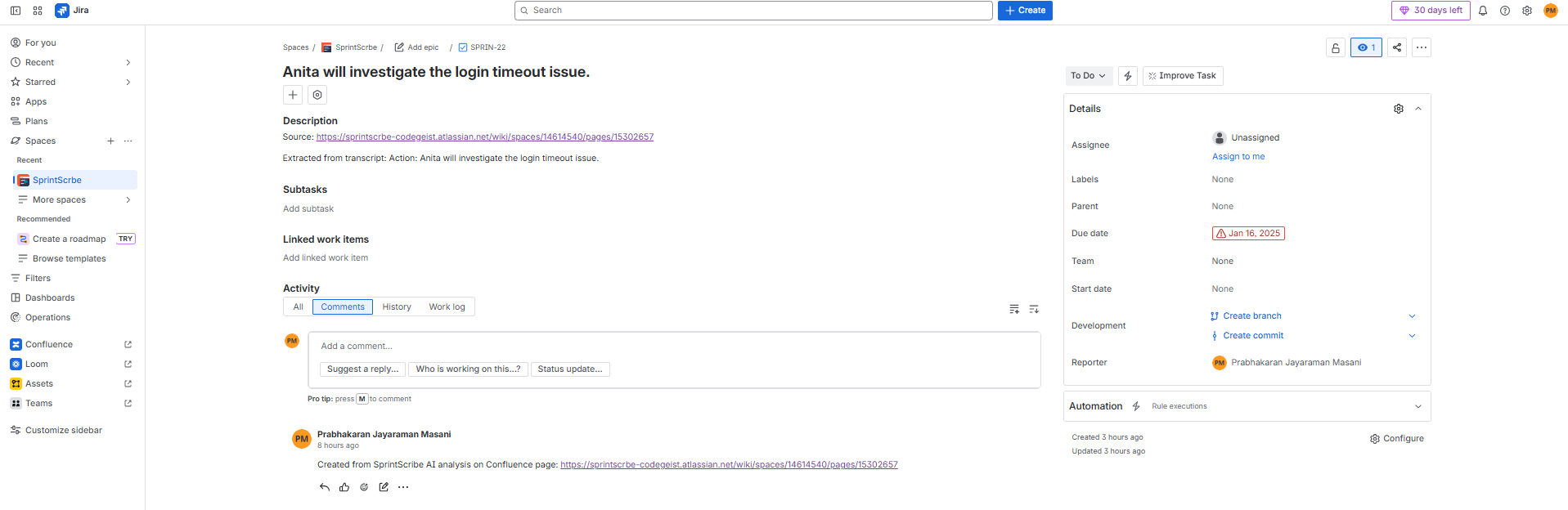This screenshot has width=1568, height=510.
Task: Switch to the All activity tab
Action: click(x=299, y=307)
